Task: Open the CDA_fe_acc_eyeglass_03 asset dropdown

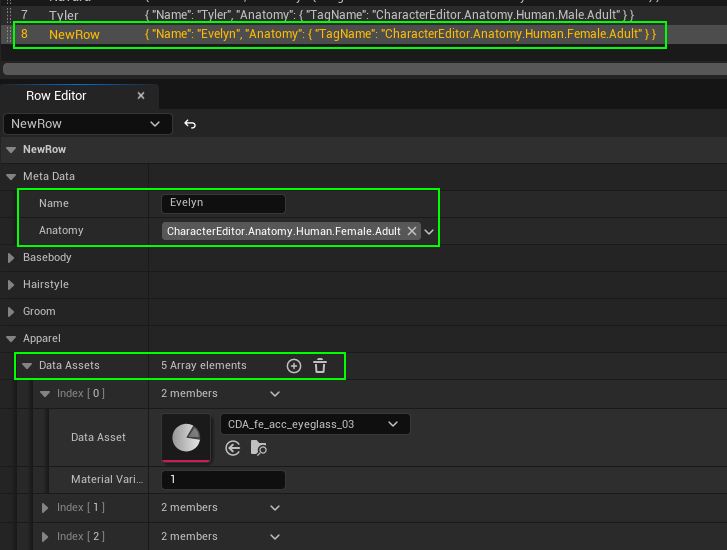Action: (314, 424)
